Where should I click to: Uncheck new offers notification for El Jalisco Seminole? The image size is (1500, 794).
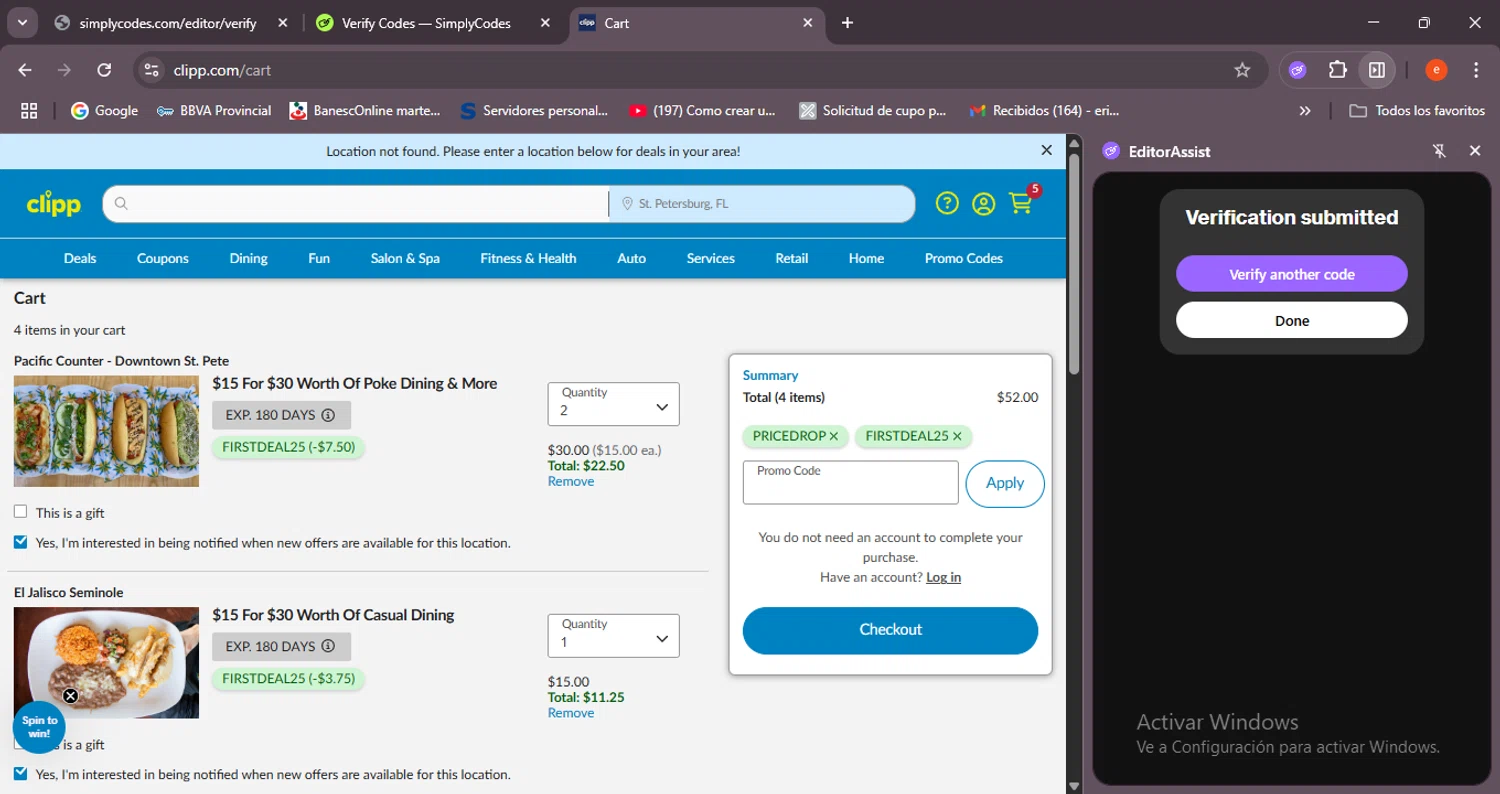coord(20,773)
